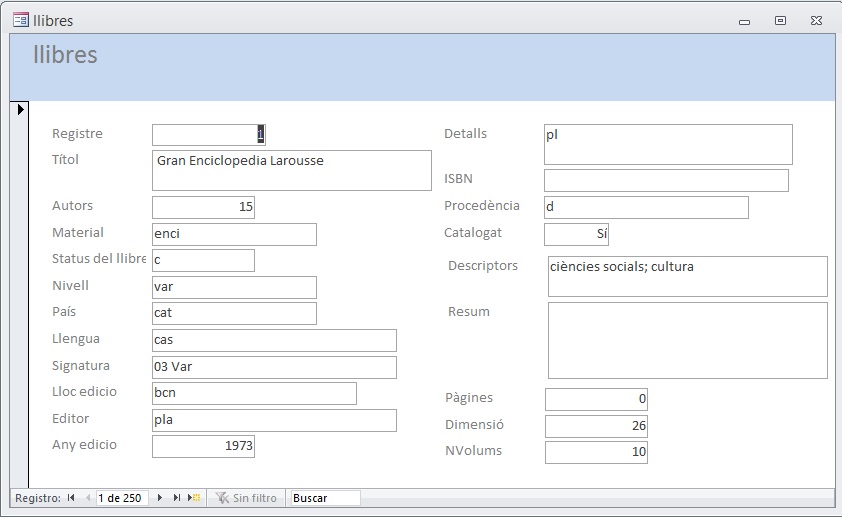Viewport: 842px width, 517px height.
Task: Go to the previous record
Action: (88, 498)
